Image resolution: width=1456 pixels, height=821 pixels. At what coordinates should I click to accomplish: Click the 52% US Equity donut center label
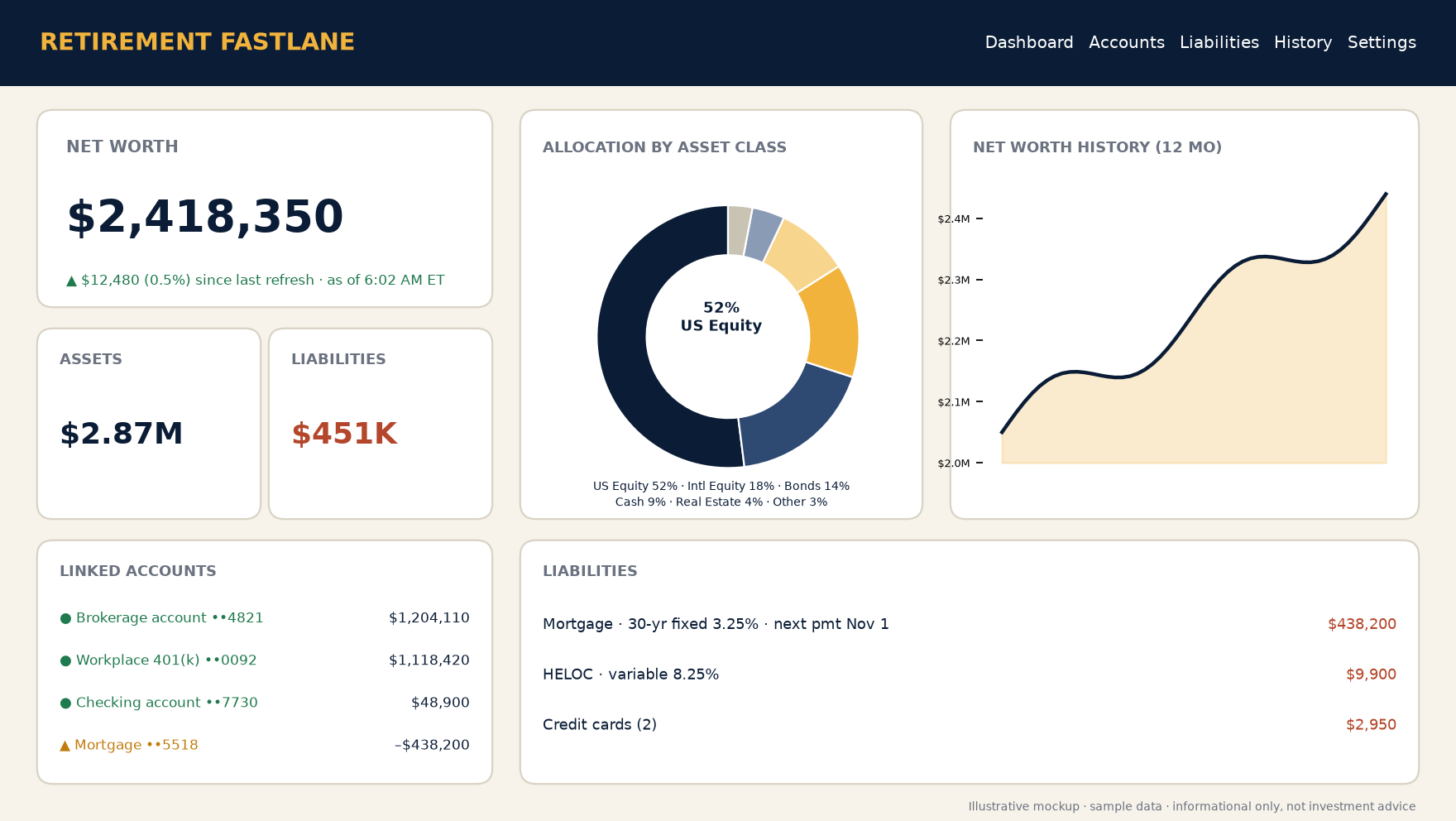(x=721, y=317)
